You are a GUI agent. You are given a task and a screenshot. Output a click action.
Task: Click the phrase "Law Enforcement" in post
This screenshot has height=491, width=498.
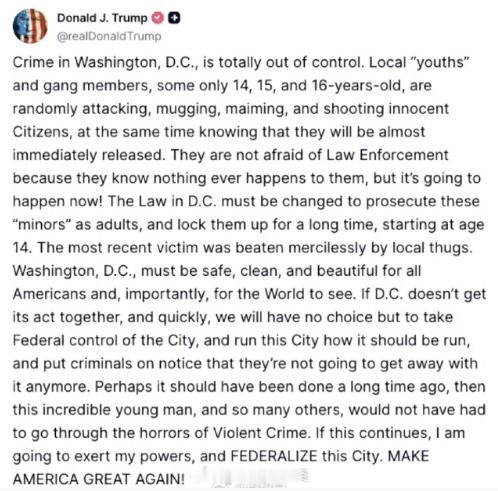pyautogui.click(x=387, y=155)
